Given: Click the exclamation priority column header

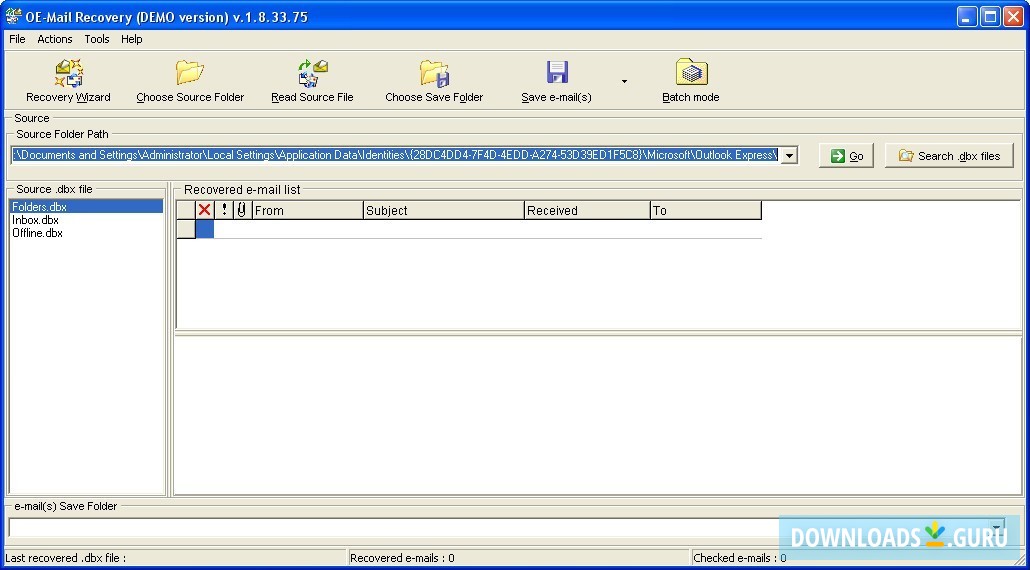Looking at the screenshot, I should (224, 210).
